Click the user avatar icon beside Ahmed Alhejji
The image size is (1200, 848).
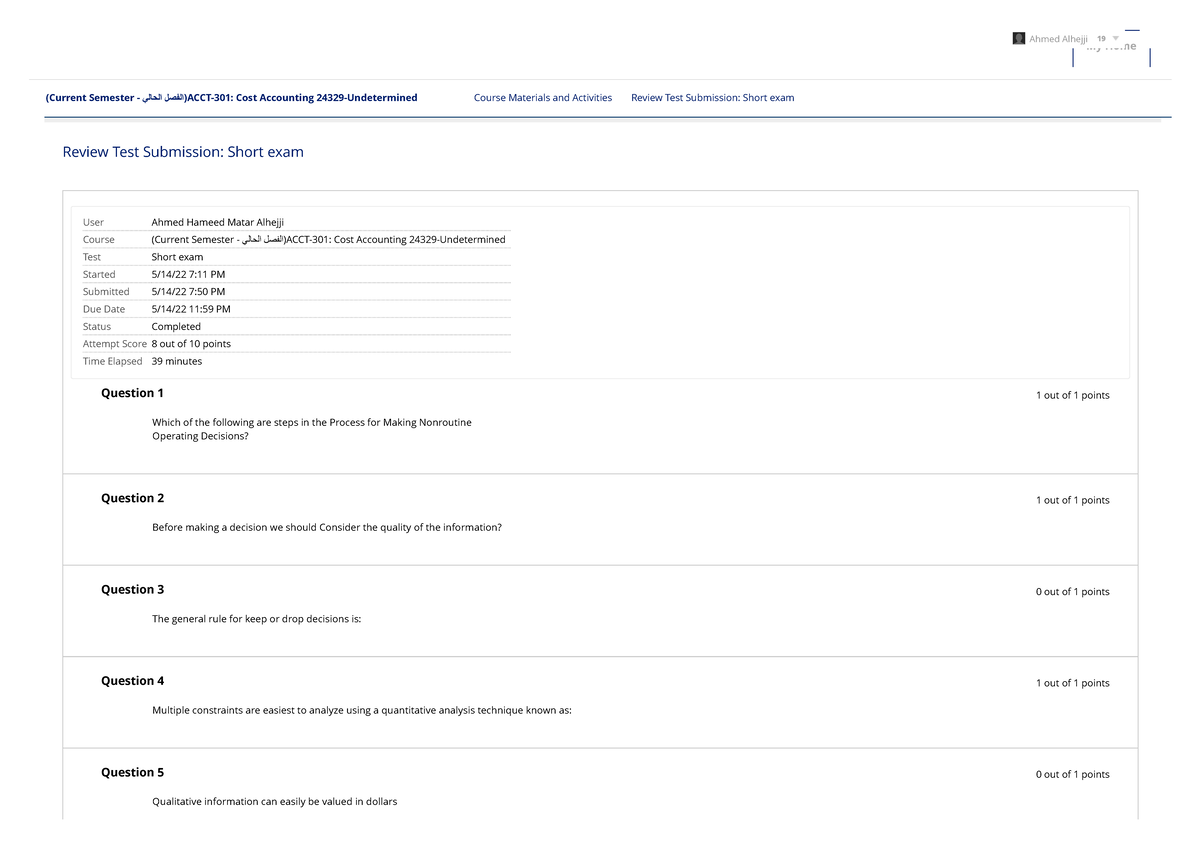1018,39
